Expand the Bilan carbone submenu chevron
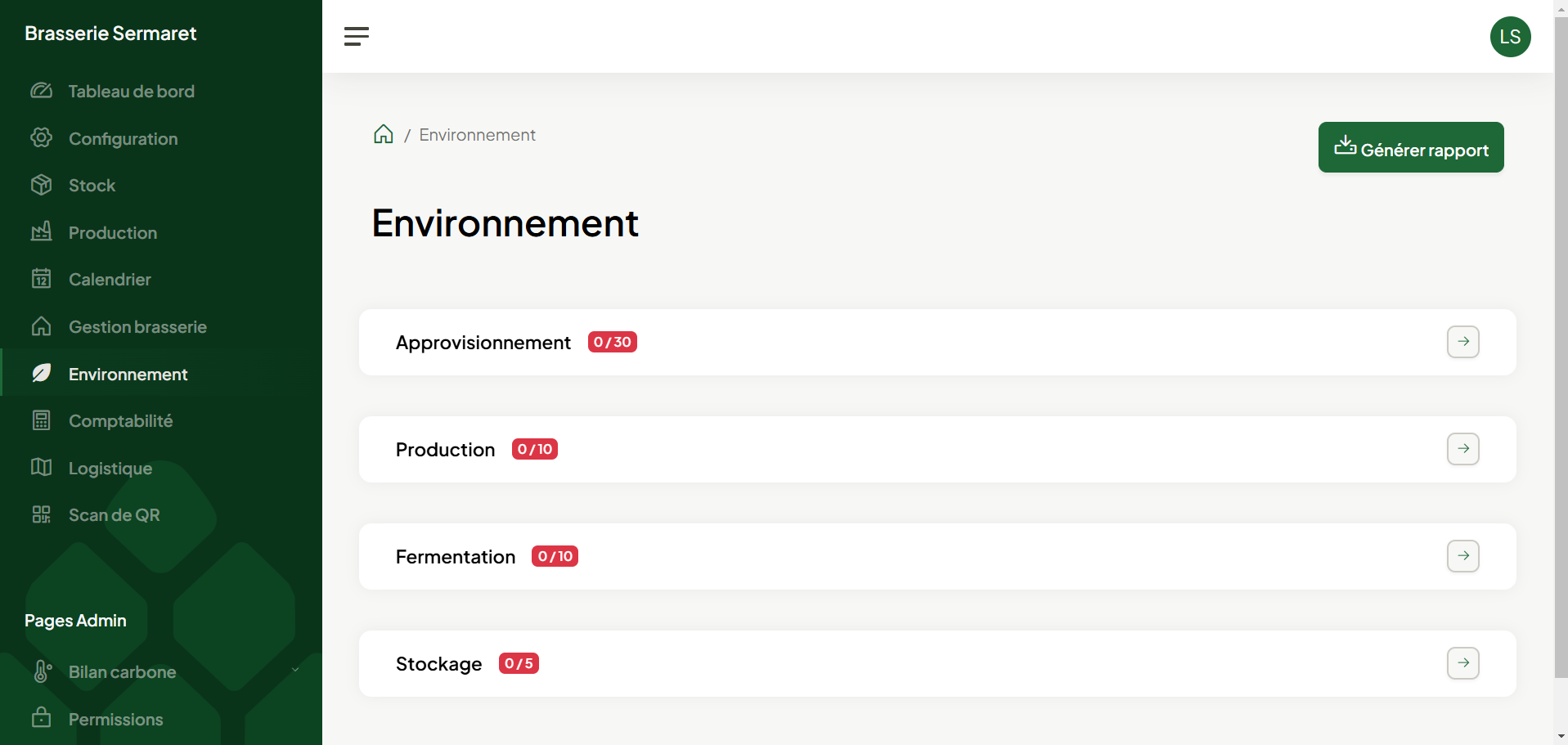The height and width of the screenshot is (745, 1568). coord(295,671)
